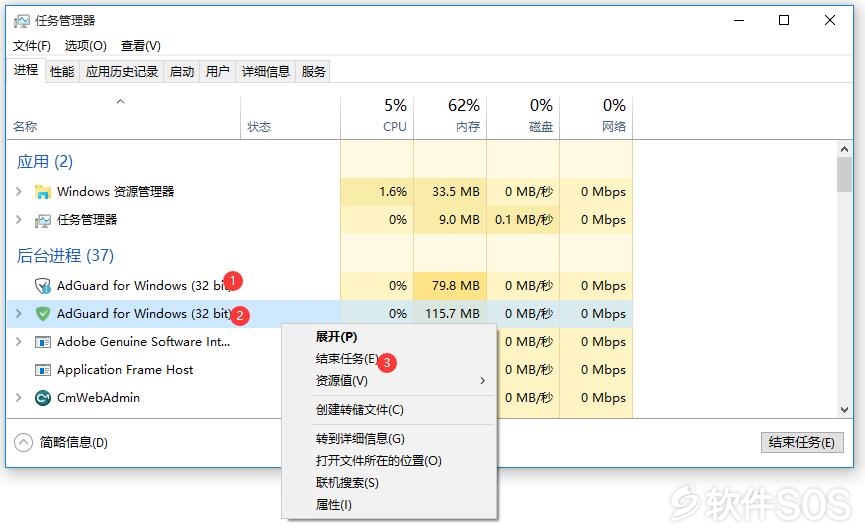
Task: Click the green AdGuard shield icon
Action: click(42, 313)
